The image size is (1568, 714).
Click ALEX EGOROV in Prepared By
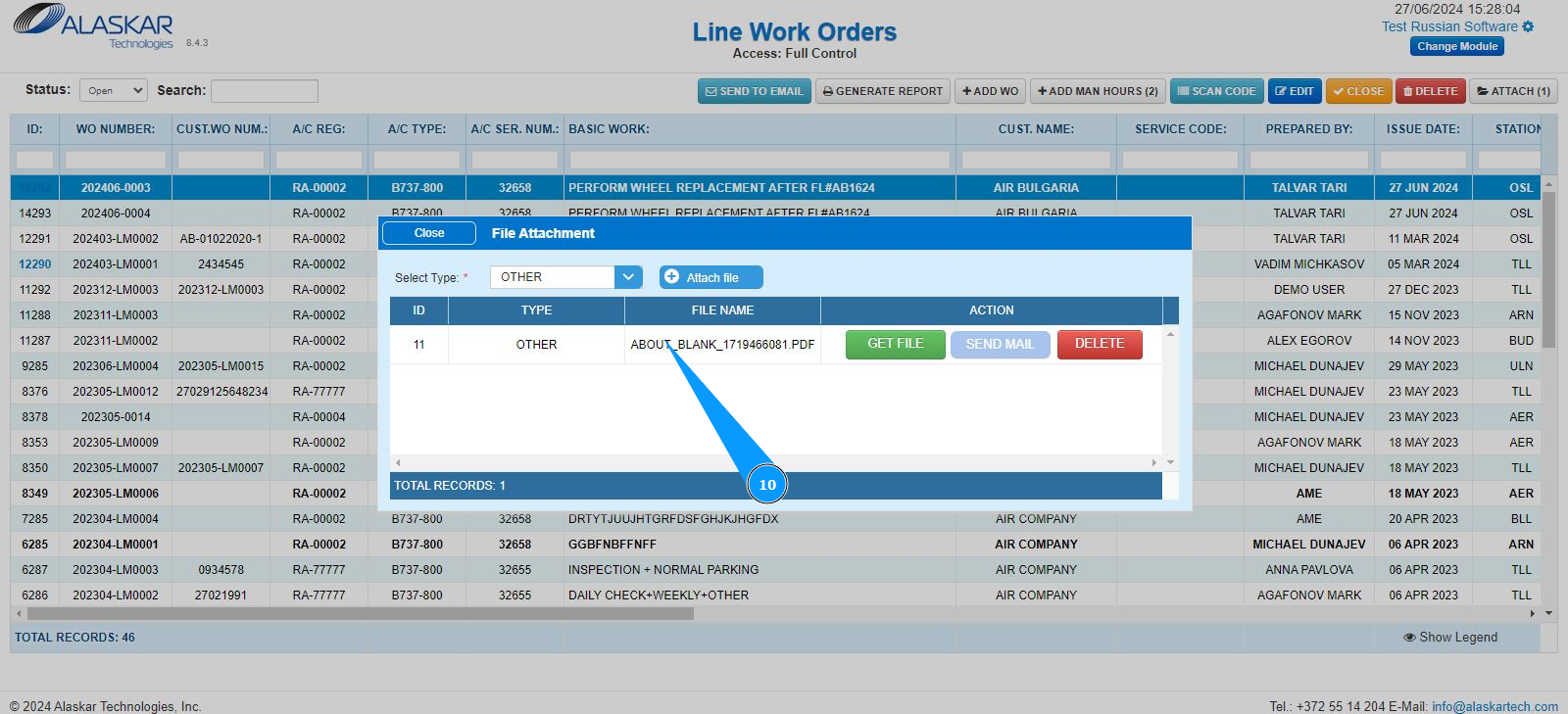coord(1309,341)
